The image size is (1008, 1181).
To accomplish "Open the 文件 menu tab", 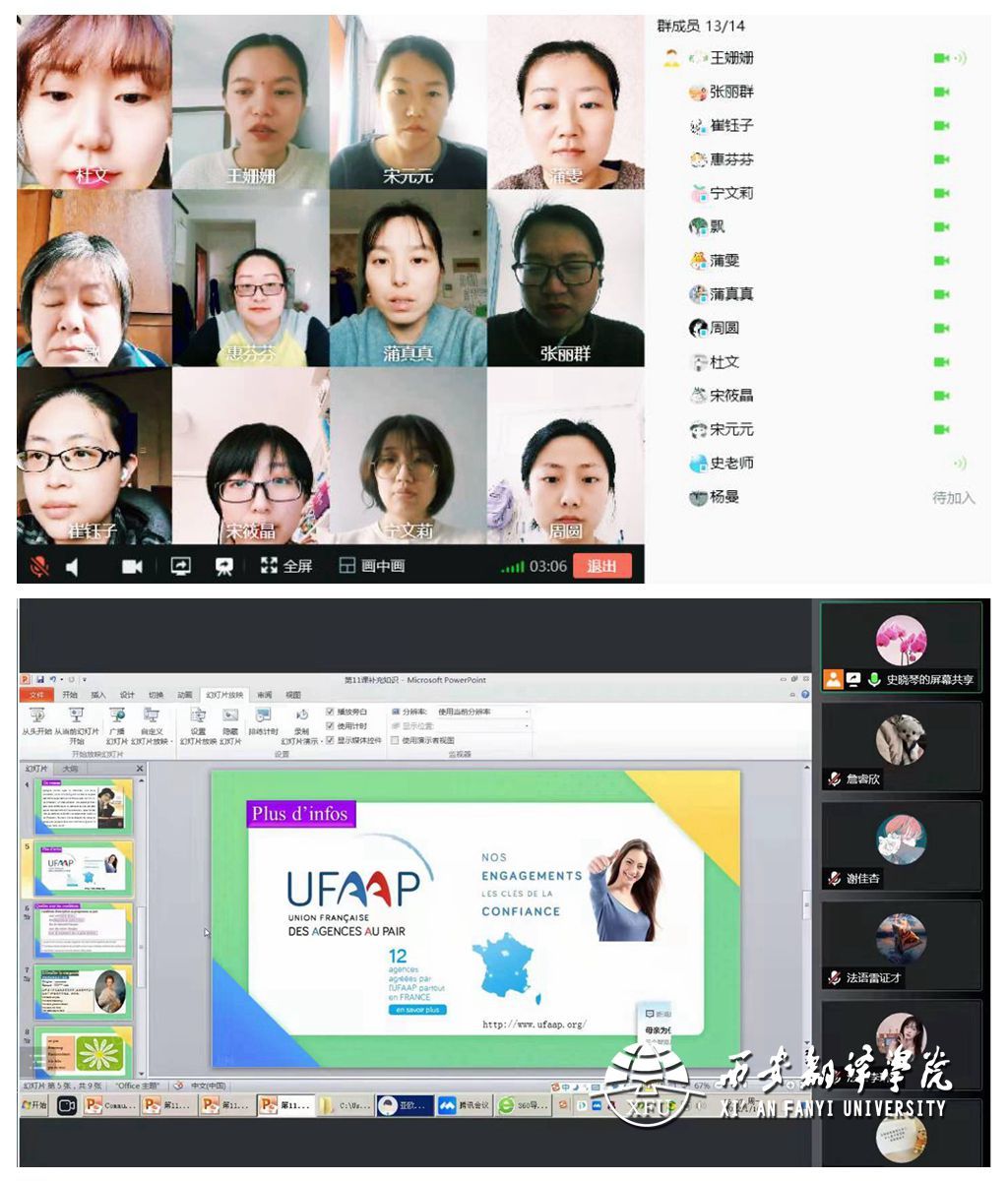I will pyautogui.click(x=37, y=695).
